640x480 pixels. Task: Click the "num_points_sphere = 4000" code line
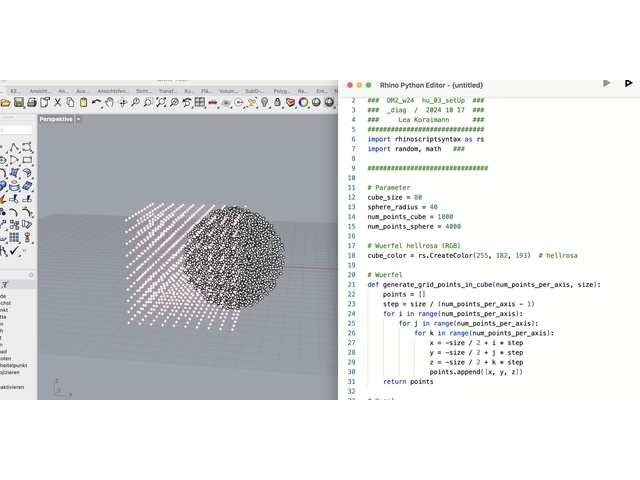(x=414, y=227)
